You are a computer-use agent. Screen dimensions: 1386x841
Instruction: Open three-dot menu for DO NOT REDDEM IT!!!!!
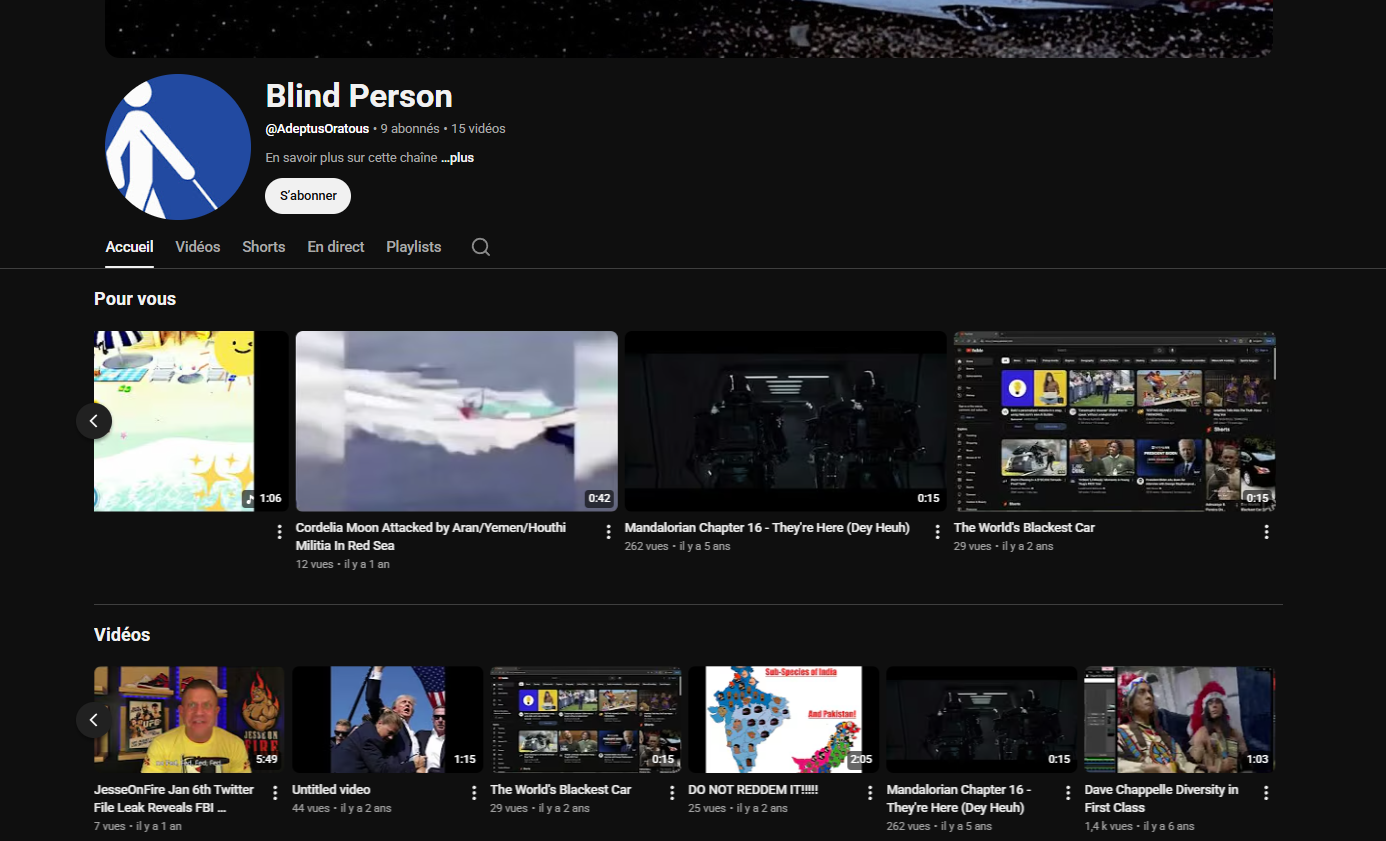pos(870,793)
